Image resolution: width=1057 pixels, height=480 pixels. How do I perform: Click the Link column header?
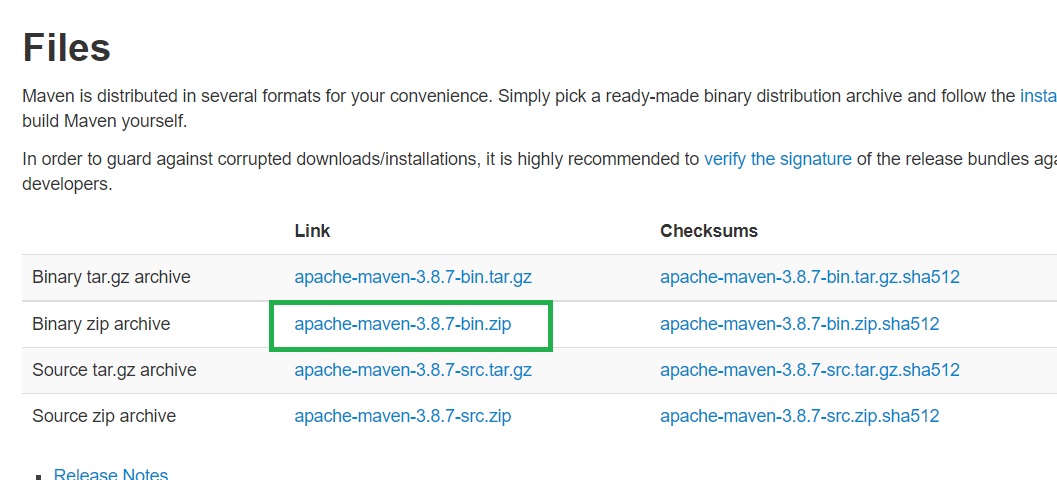[x=312, y=231]
